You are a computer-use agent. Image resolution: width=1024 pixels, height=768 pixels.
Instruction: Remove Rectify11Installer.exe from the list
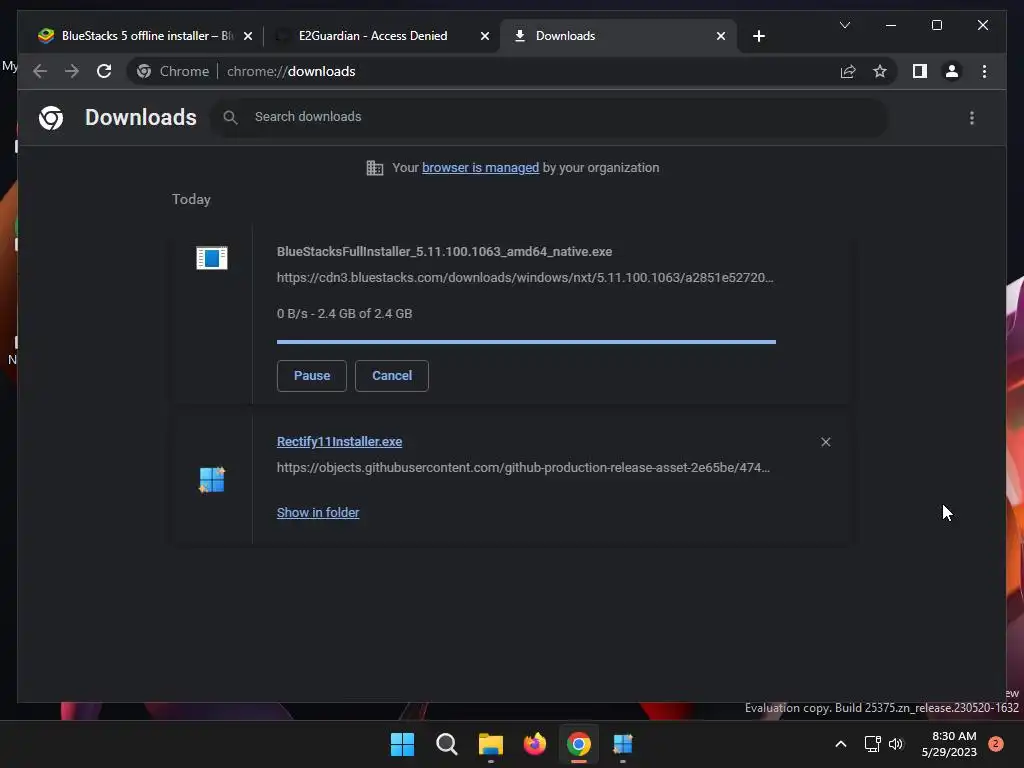click(x=825, y=442)
